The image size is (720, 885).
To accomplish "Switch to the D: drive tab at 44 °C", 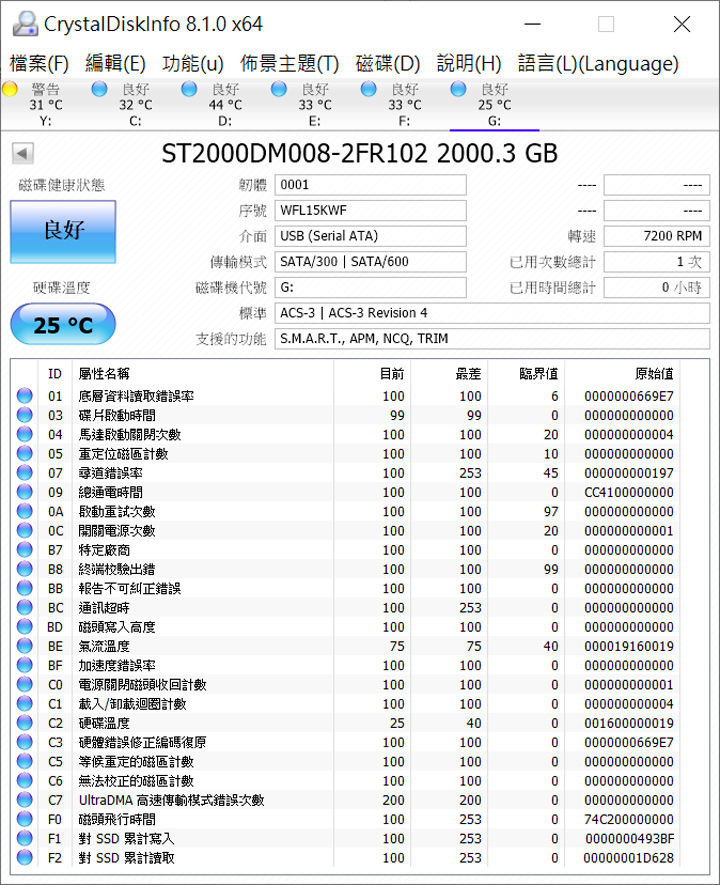I will tap(225, 104).
